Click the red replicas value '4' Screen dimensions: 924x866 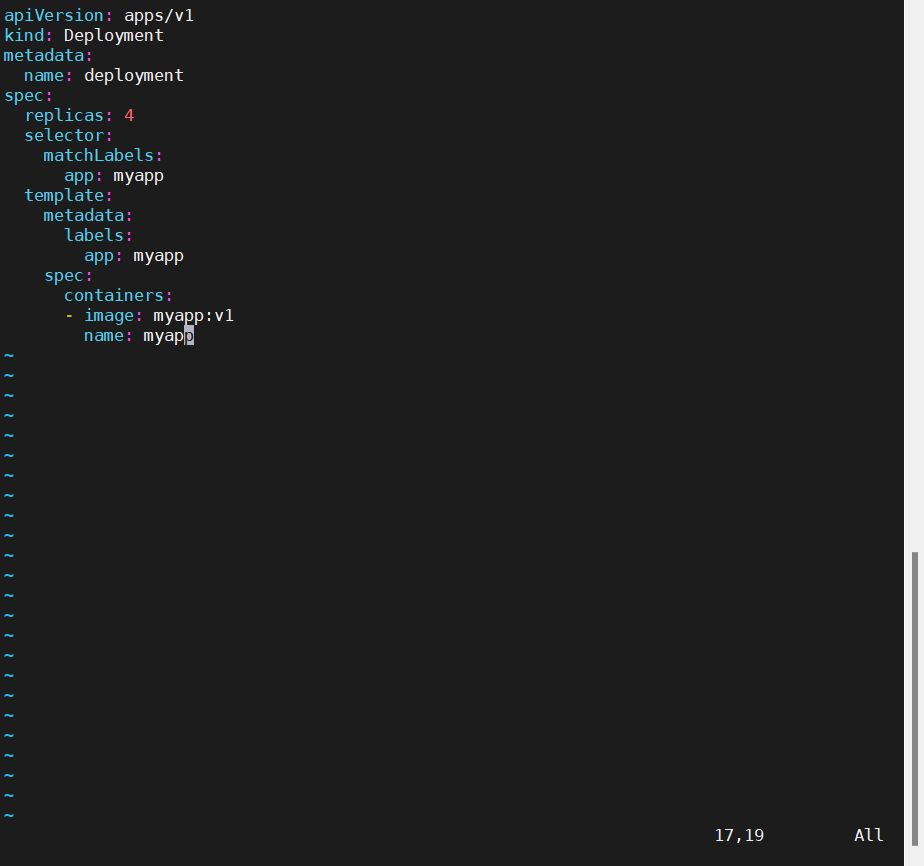129,115
